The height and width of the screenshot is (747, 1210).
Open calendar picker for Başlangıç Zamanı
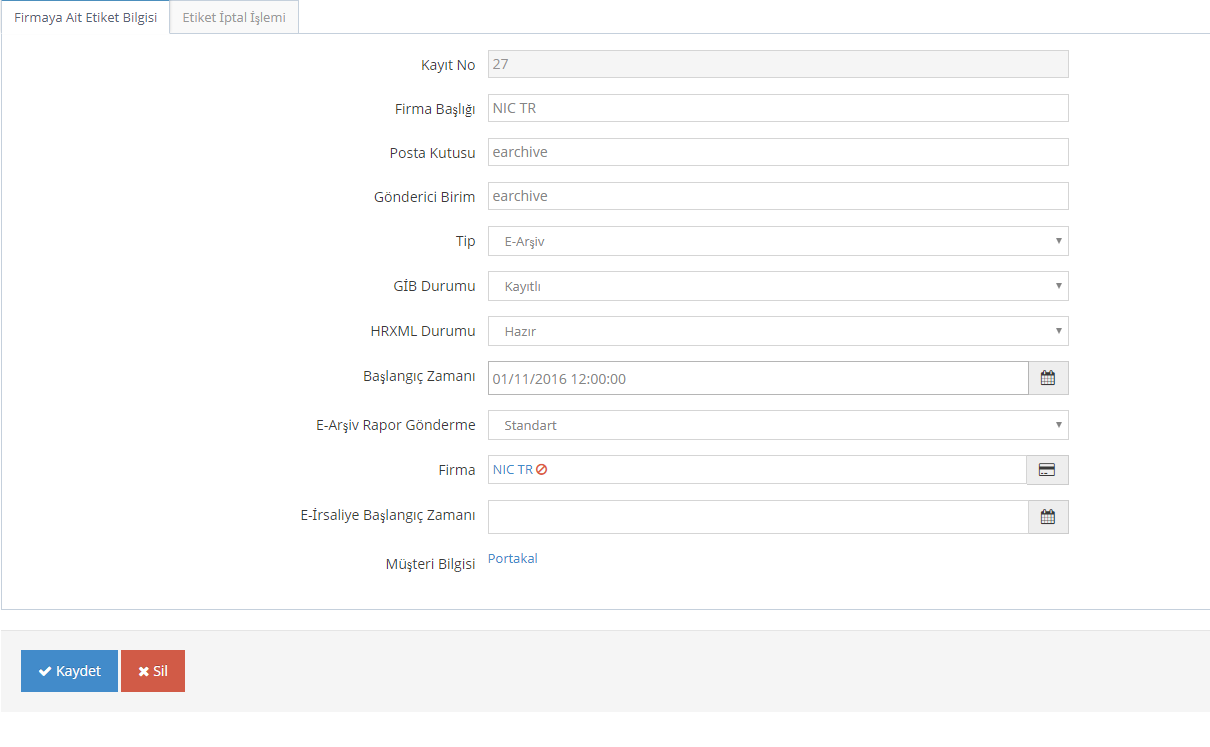1048,378
